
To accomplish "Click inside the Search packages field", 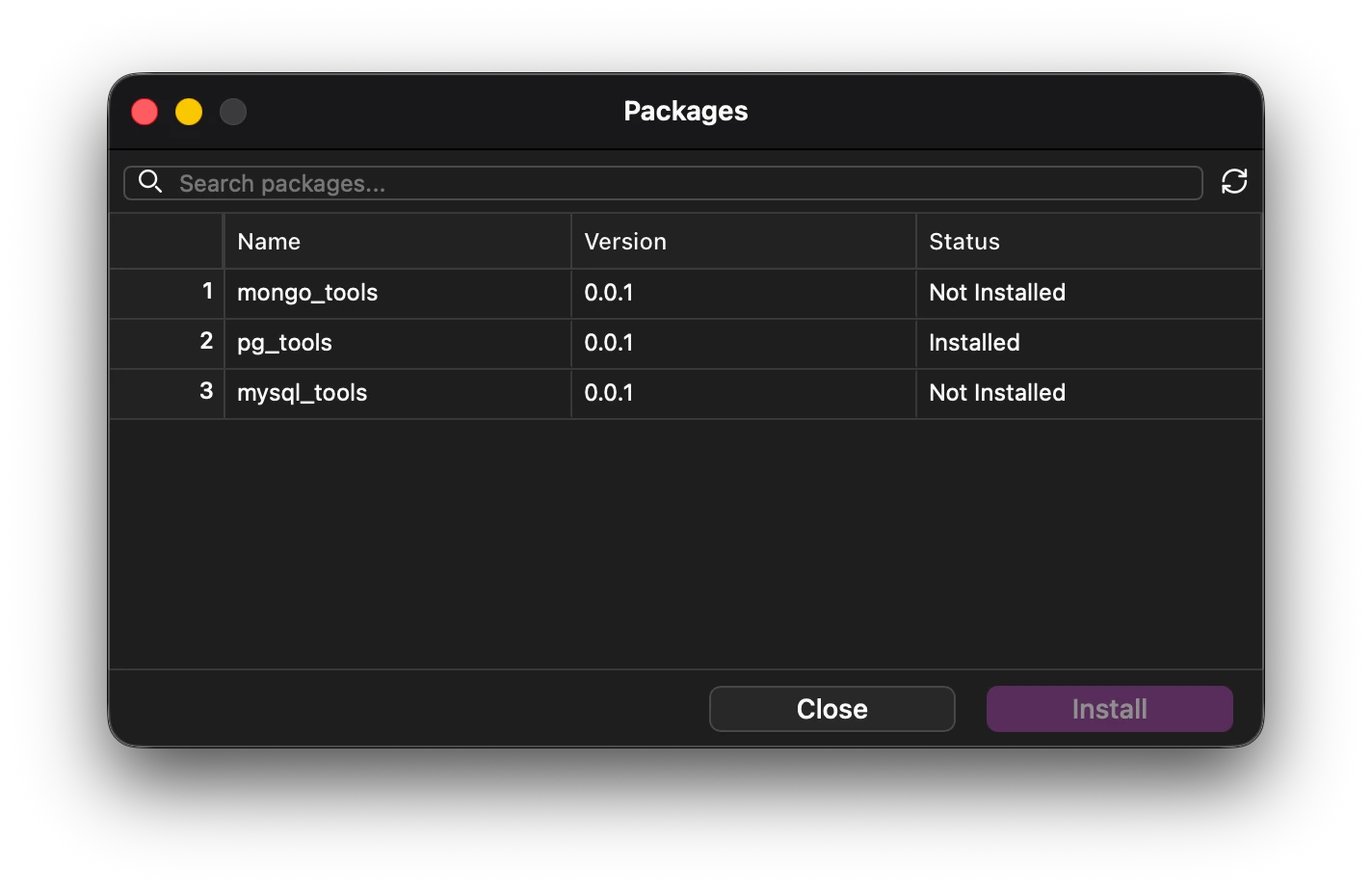I will click(578, 183).
